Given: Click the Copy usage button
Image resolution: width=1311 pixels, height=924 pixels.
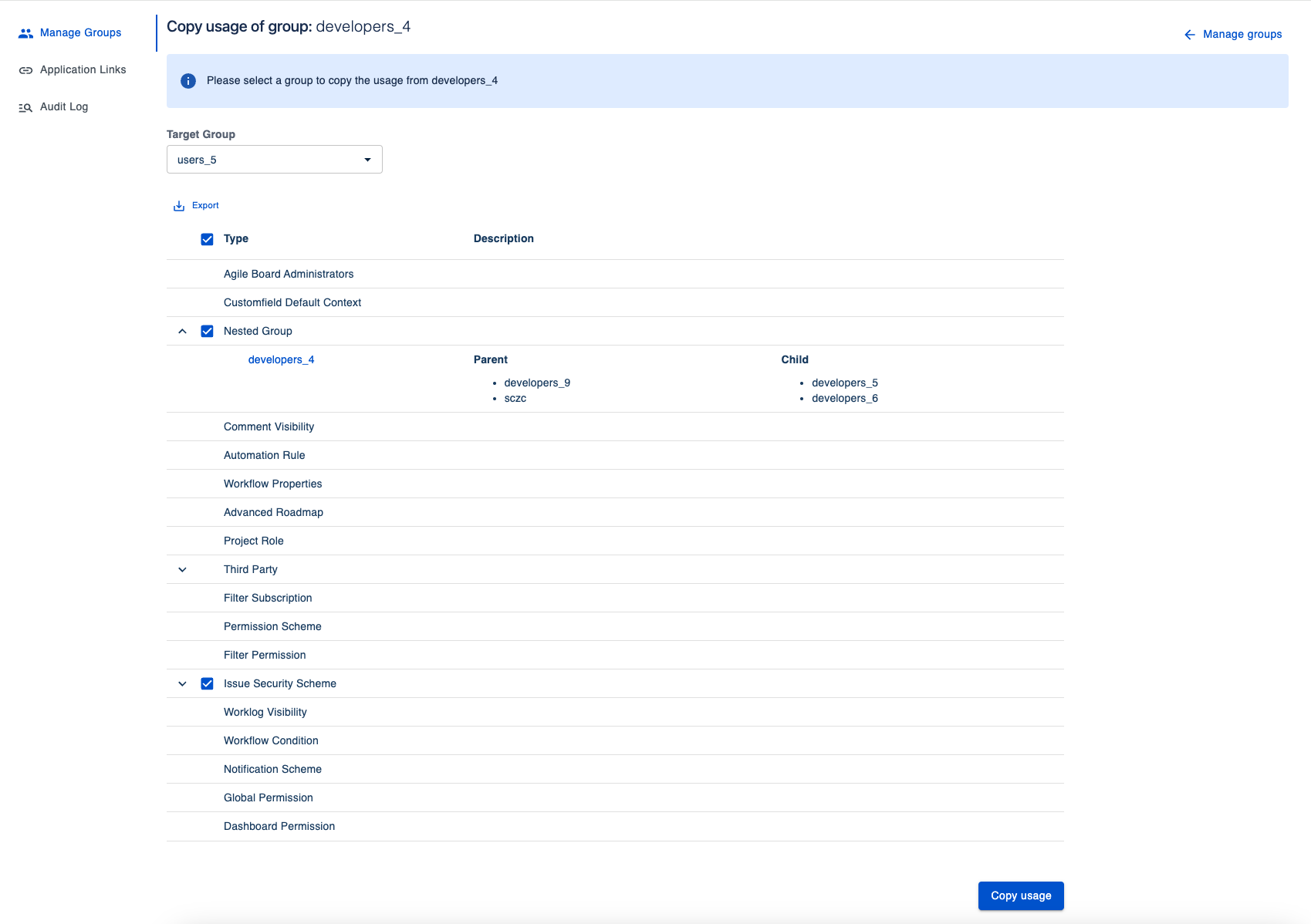Looking at the screenshot, I should click(1020, 895).
